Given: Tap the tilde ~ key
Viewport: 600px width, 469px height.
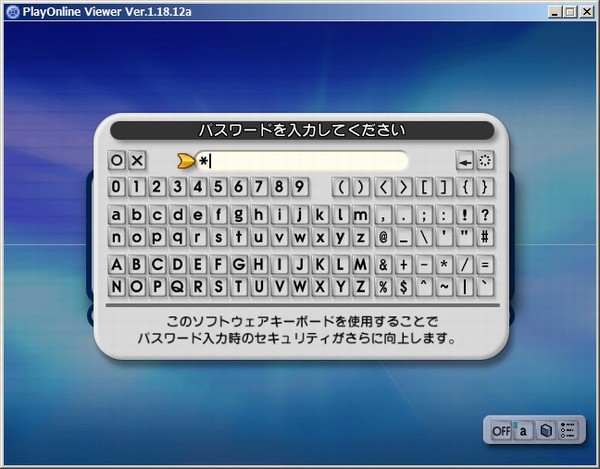Looking at the screenshot, I should (x=444, y=287).
